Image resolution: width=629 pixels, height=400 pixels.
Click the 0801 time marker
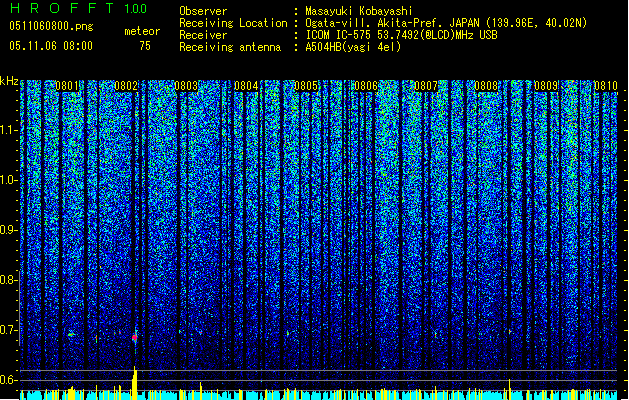[67, 86]
